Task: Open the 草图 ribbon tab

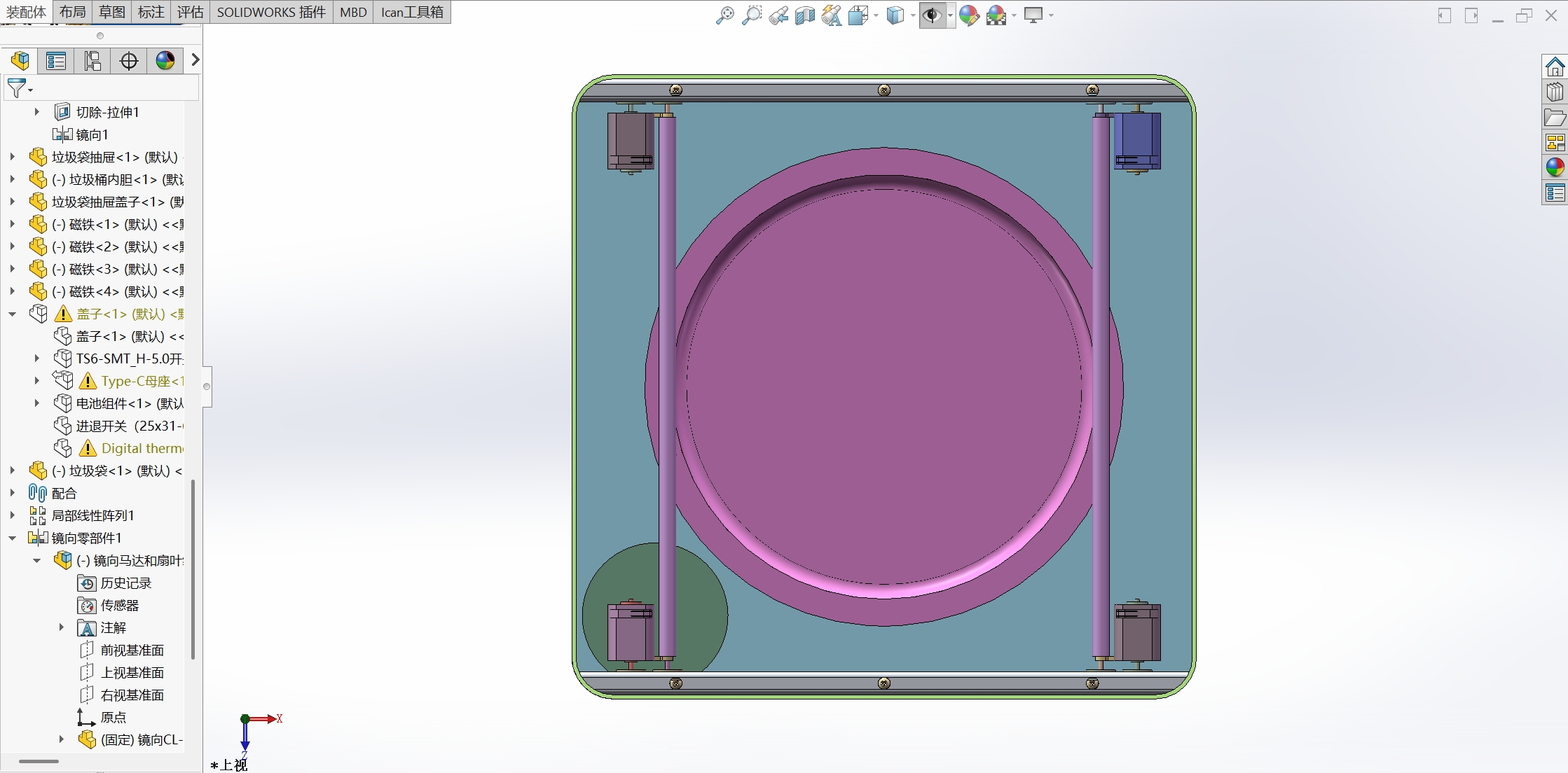Action: point(112,12)
